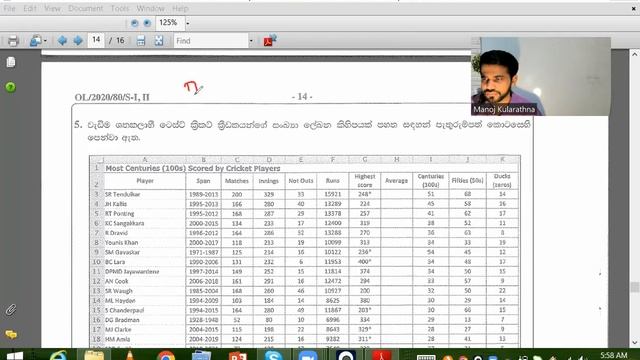Open the Attachments paperclip panel
Viewport: 640px width, 360px height.
point(11,310)
